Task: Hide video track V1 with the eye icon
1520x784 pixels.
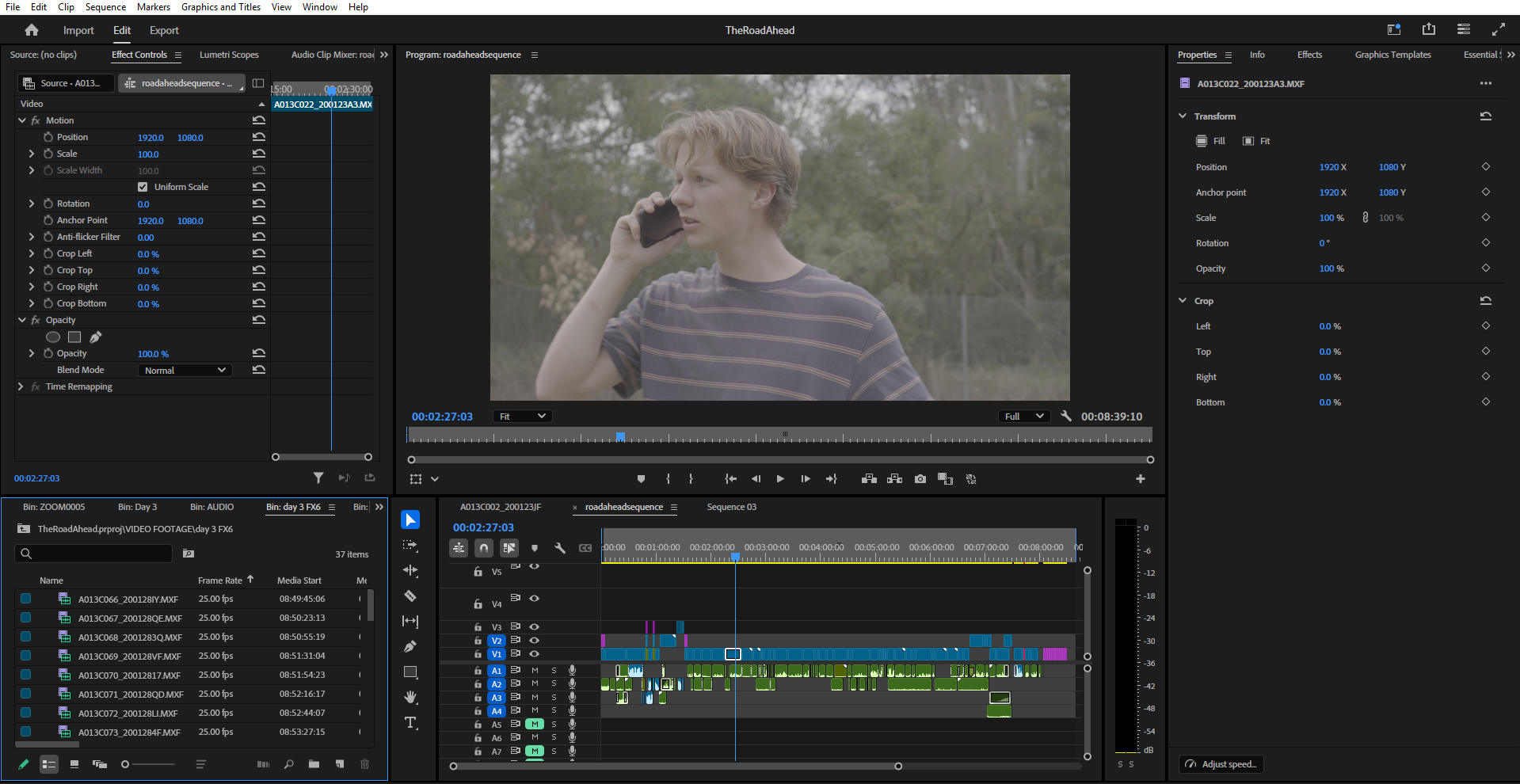Action: (x=535, y=653)
